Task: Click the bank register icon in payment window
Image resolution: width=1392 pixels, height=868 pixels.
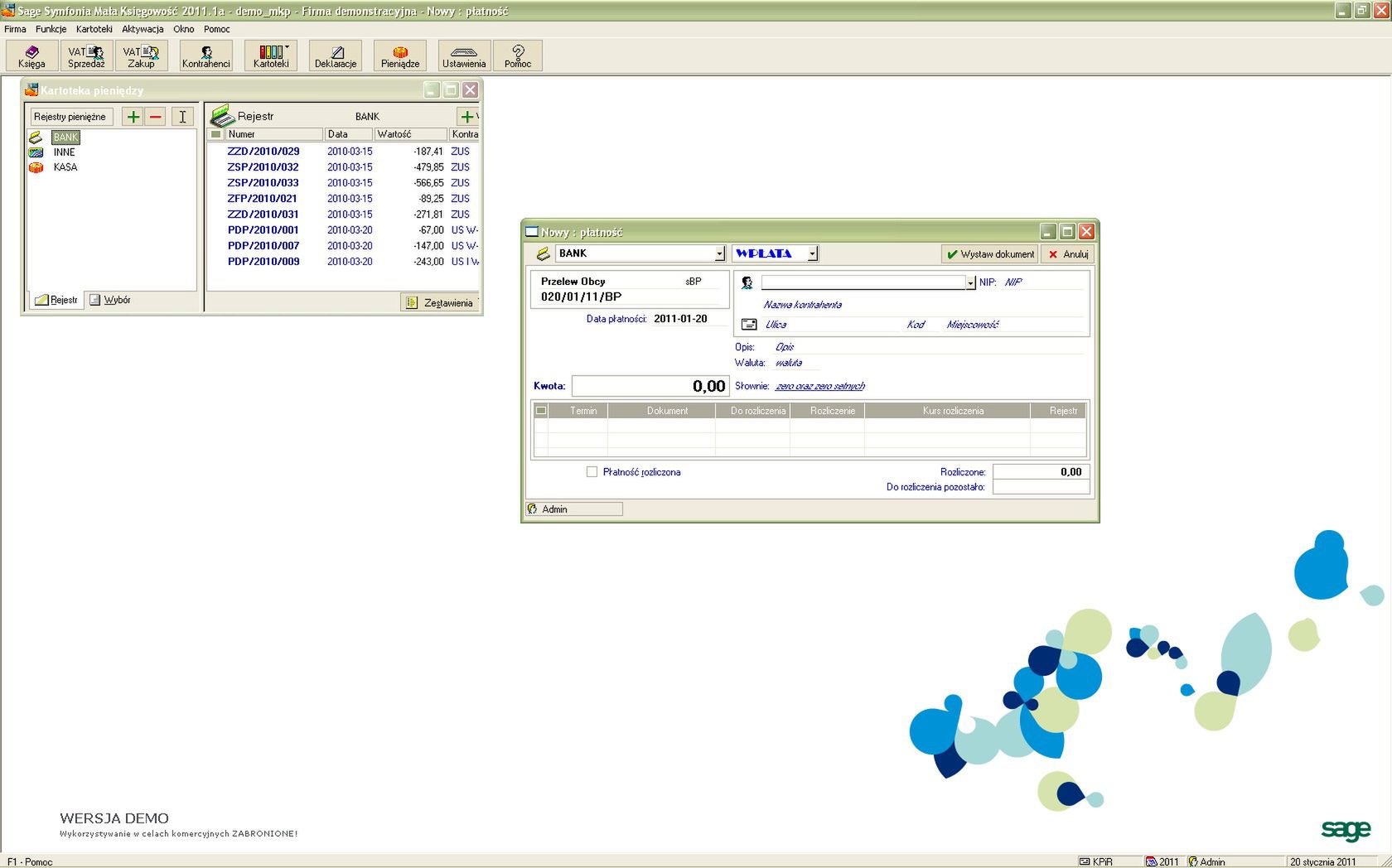Action: click(544, 253)
